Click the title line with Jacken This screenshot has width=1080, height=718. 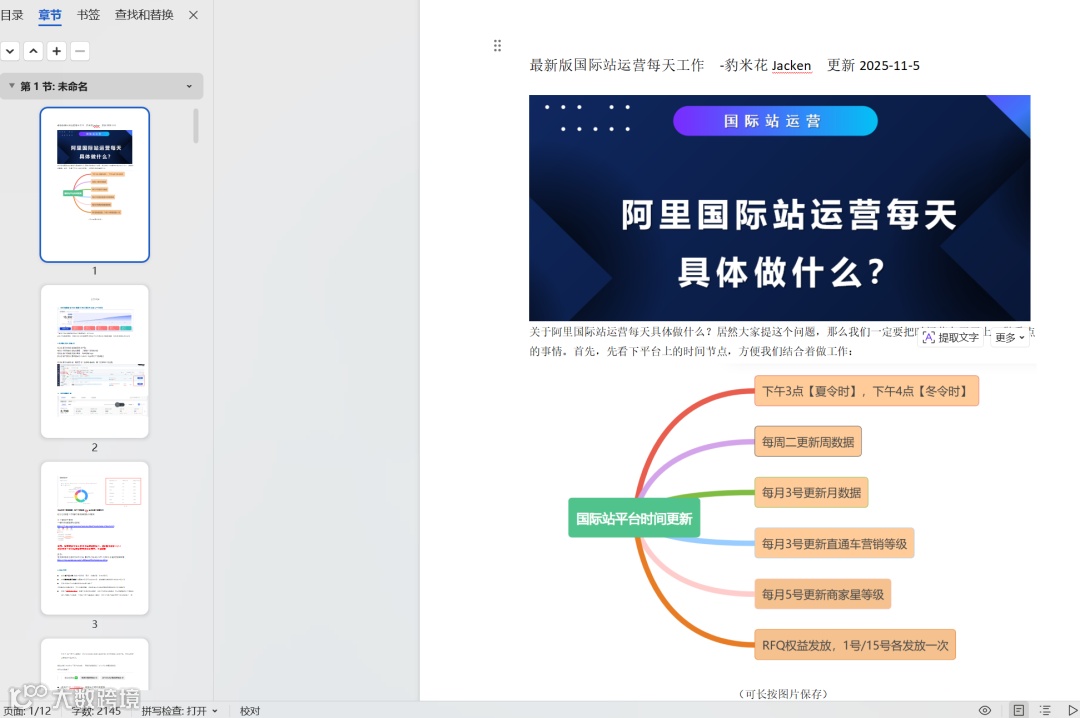724,65
